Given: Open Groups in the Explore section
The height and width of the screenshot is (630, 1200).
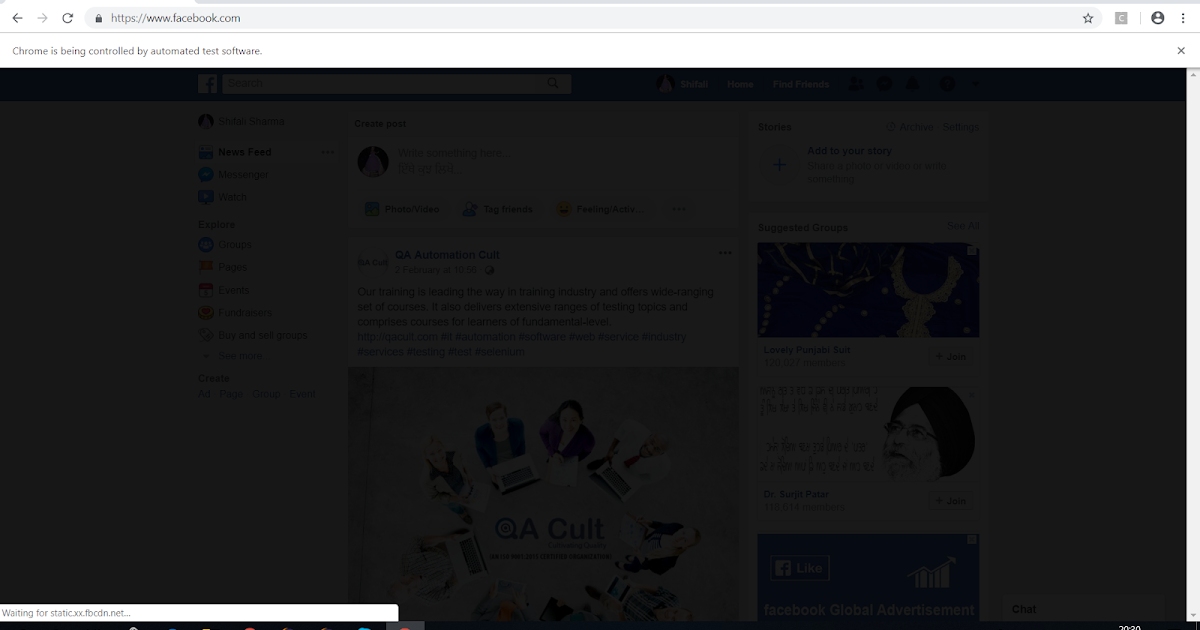Looking at the screenshot, I should click(x=236, y=244).
